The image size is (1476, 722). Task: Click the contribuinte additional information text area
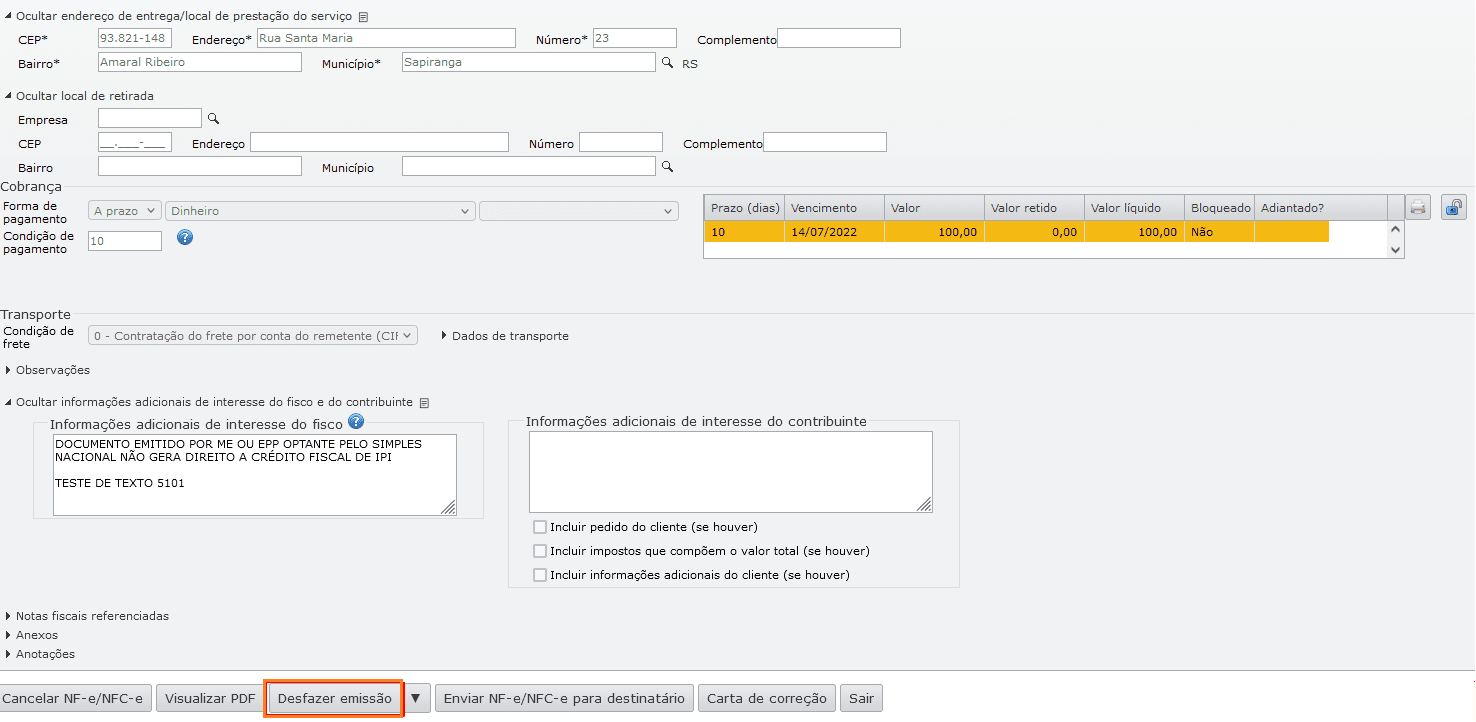731,472
